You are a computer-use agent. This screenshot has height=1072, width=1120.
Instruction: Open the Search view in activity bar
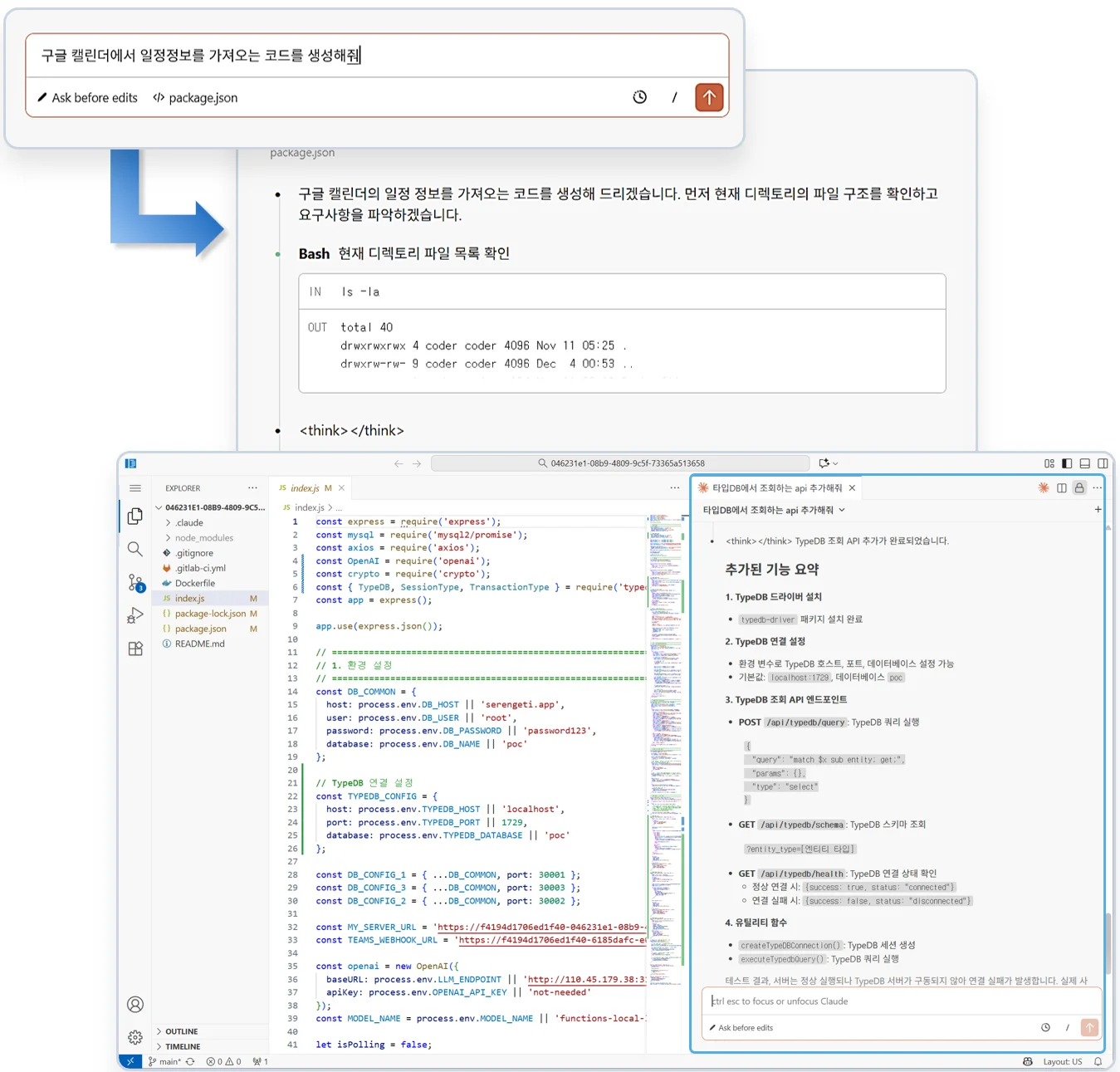[135, 549]
